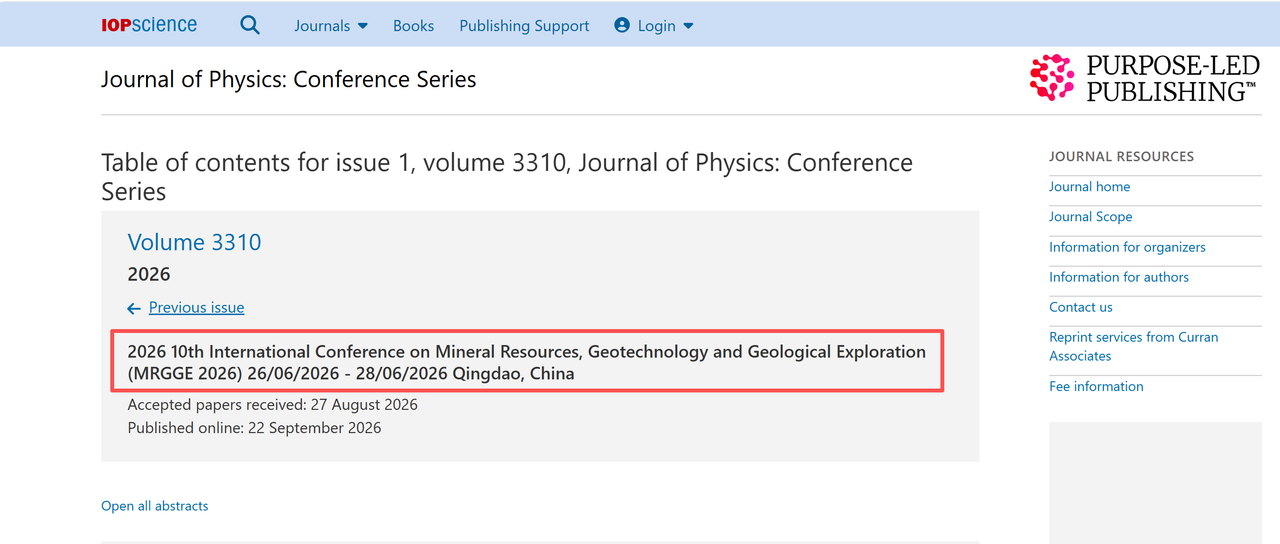The height and width of the screenshot is (544, 1280).
Task: Click the search magnifier icon
Action: [250, 25]
